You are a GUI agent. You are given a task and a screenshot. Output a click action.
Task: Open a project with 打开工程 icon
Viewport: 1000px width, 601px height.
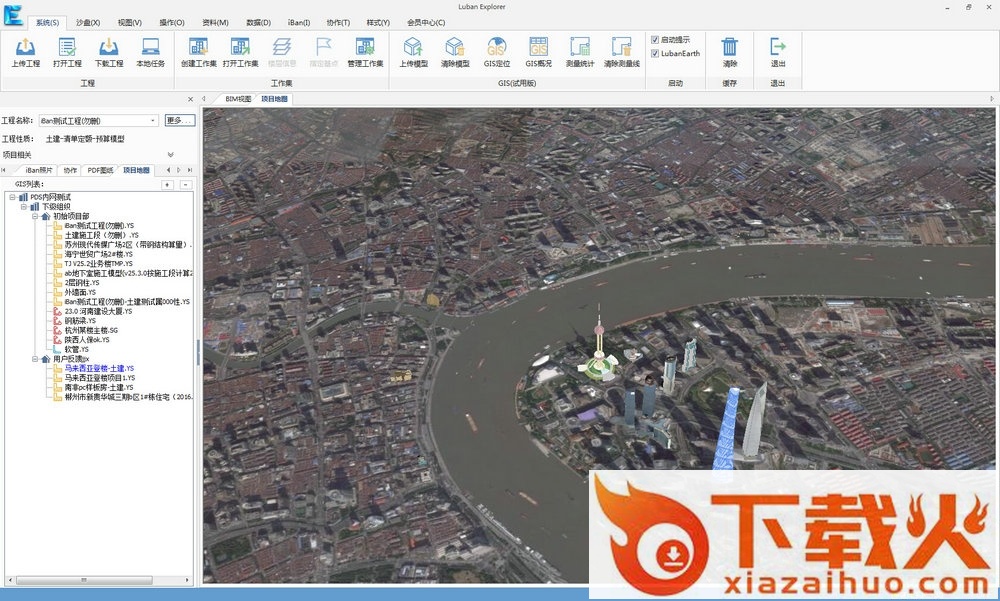coord(67,47)
